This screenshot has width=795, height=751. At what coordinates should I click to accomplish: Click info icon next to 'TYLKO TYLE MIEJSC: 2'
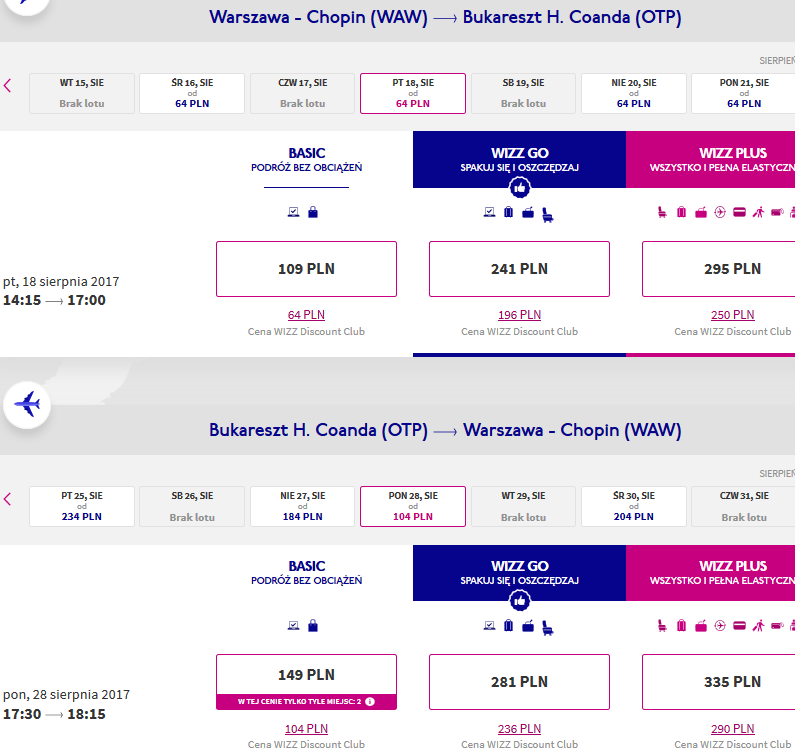pyautogui.click(x=370, y=701)
